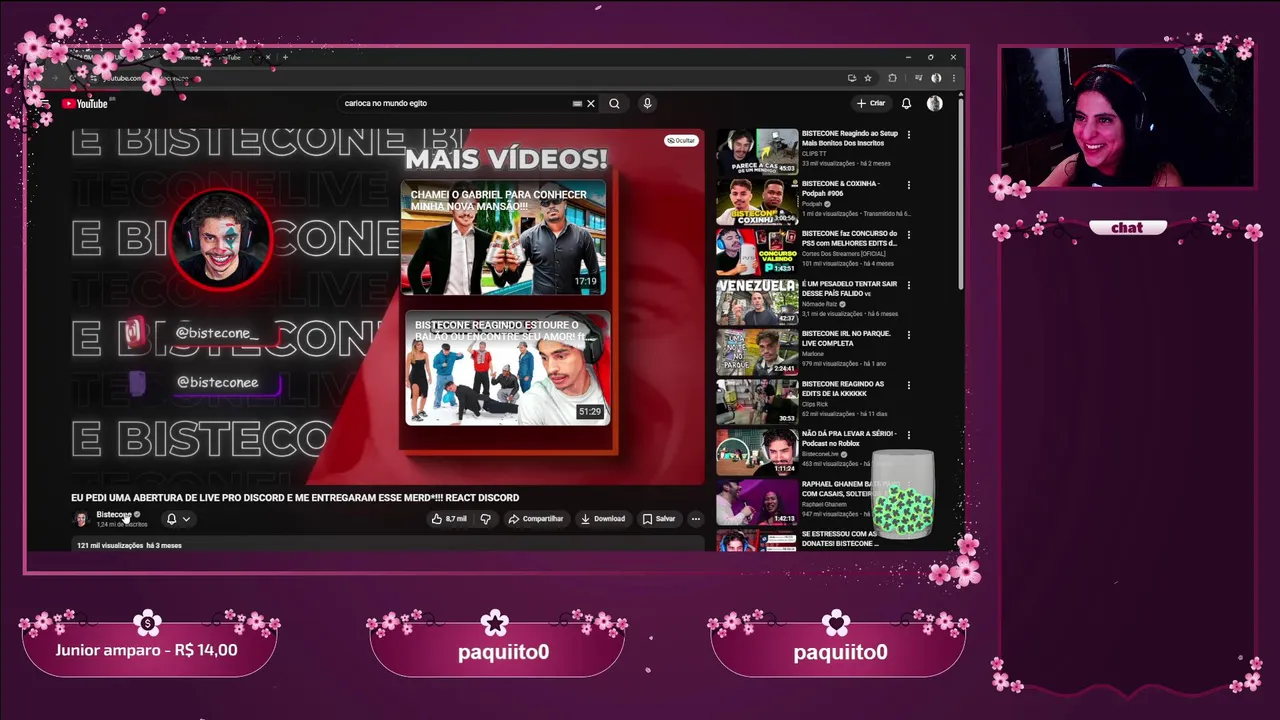This screenshot has width=1280, height=720.
Task: Open the Bistecone channel name link
Action: [113, 515]
